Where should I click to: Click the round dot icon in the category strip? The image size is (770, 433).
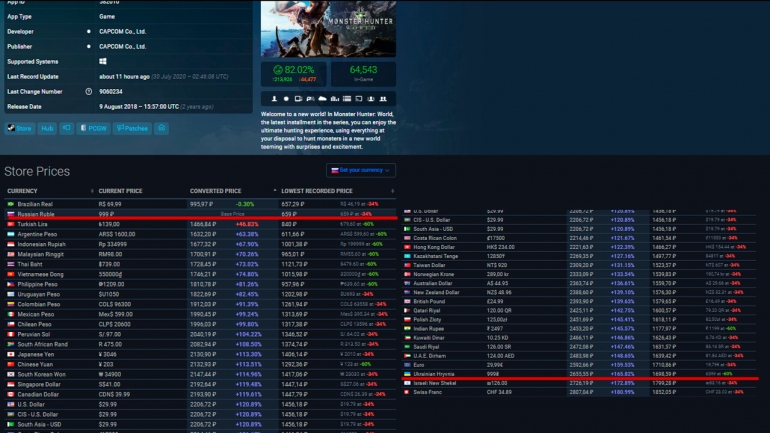[x=286, y=99]
